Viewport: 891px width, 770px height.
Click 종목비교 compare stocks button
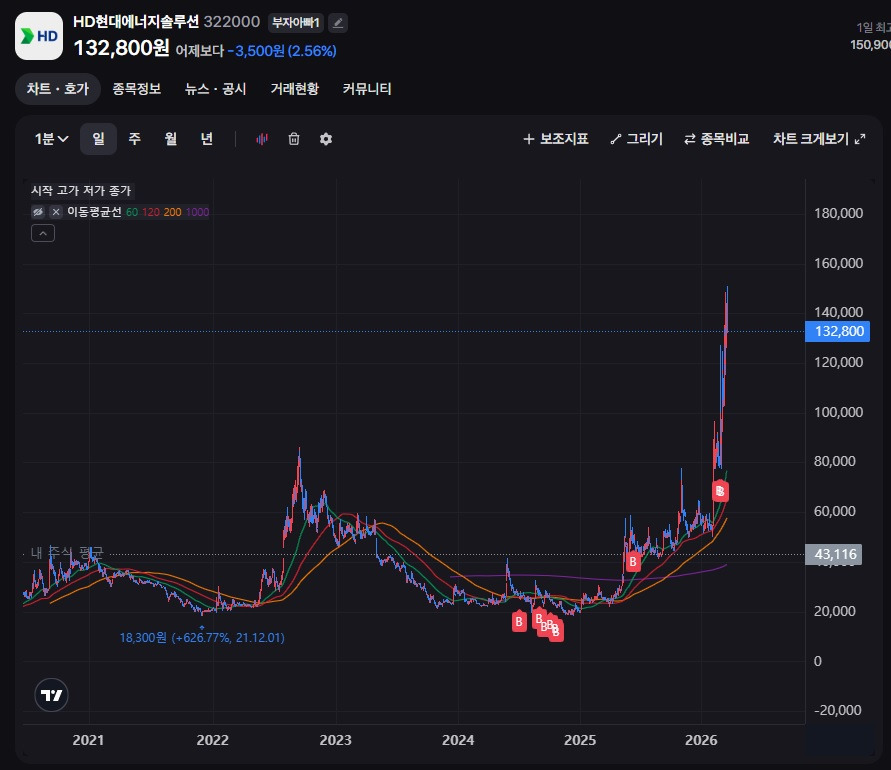716,139
